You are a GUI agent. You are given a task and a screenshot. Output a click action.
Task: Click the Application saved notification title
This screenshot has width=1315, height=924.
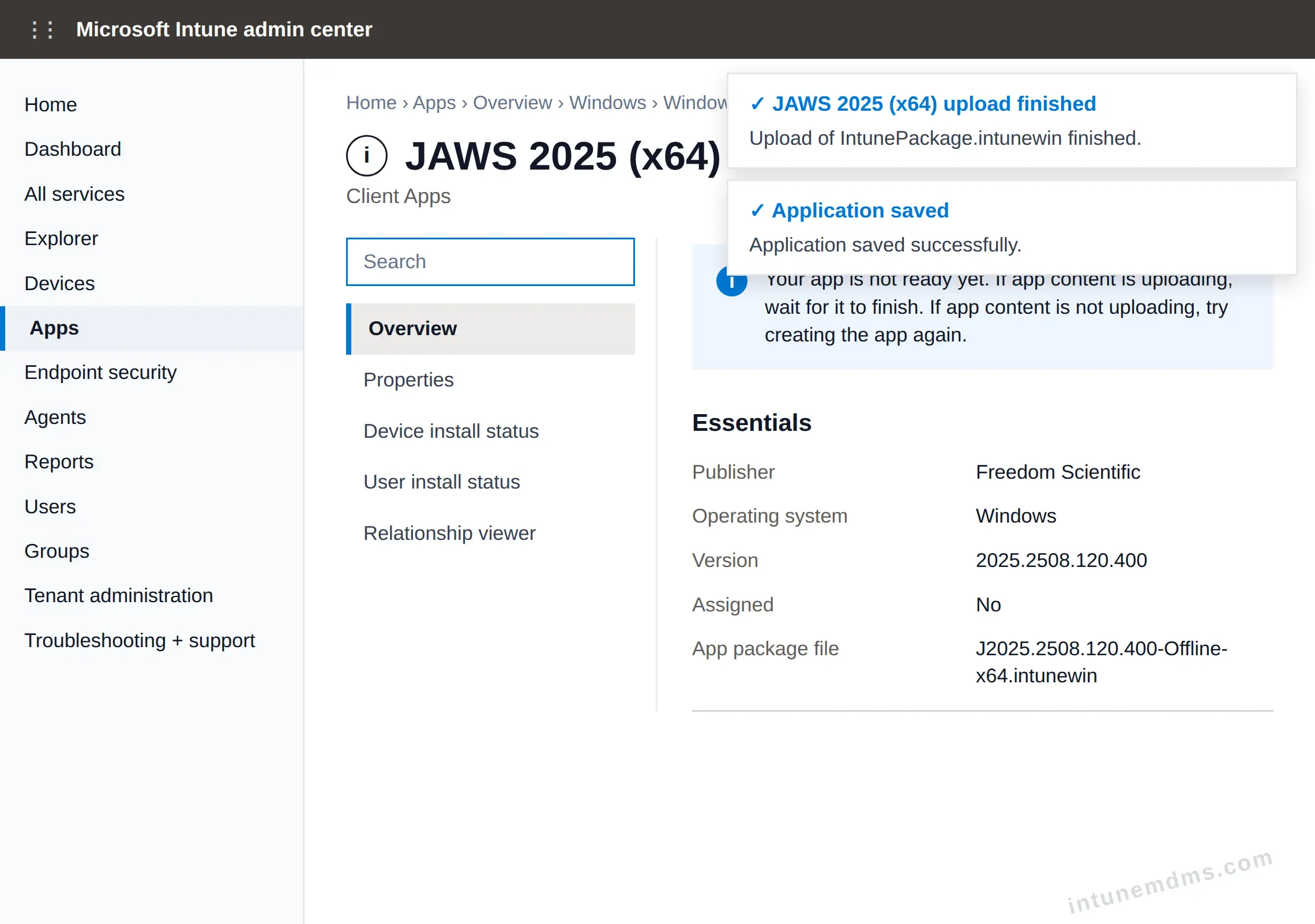point(860,211)
